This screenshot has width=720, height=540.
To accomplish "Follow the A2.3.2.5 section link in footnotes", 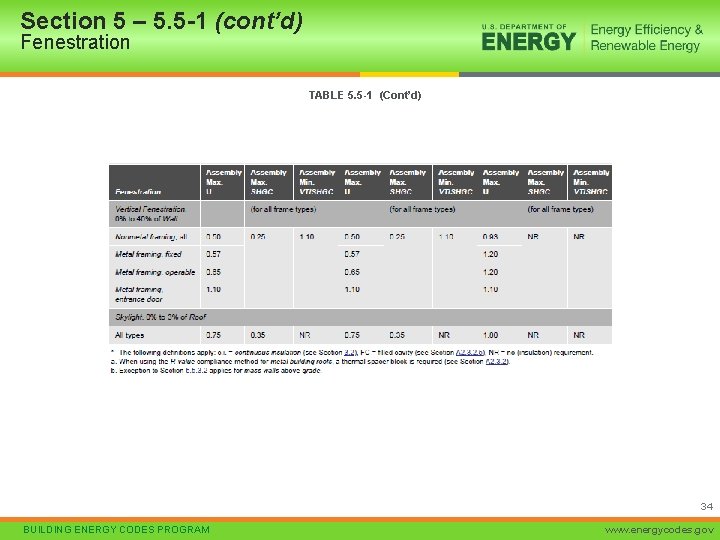I will pos(470,353).
